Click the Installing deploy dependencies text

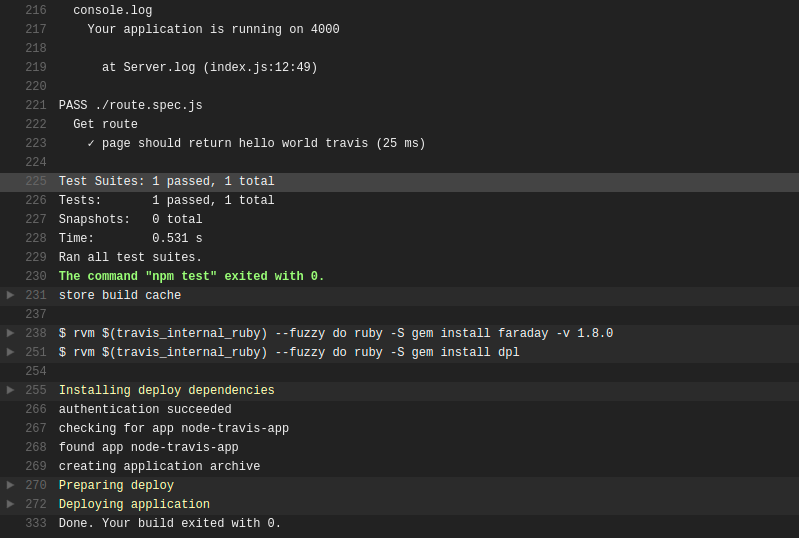tap(167, 390)
